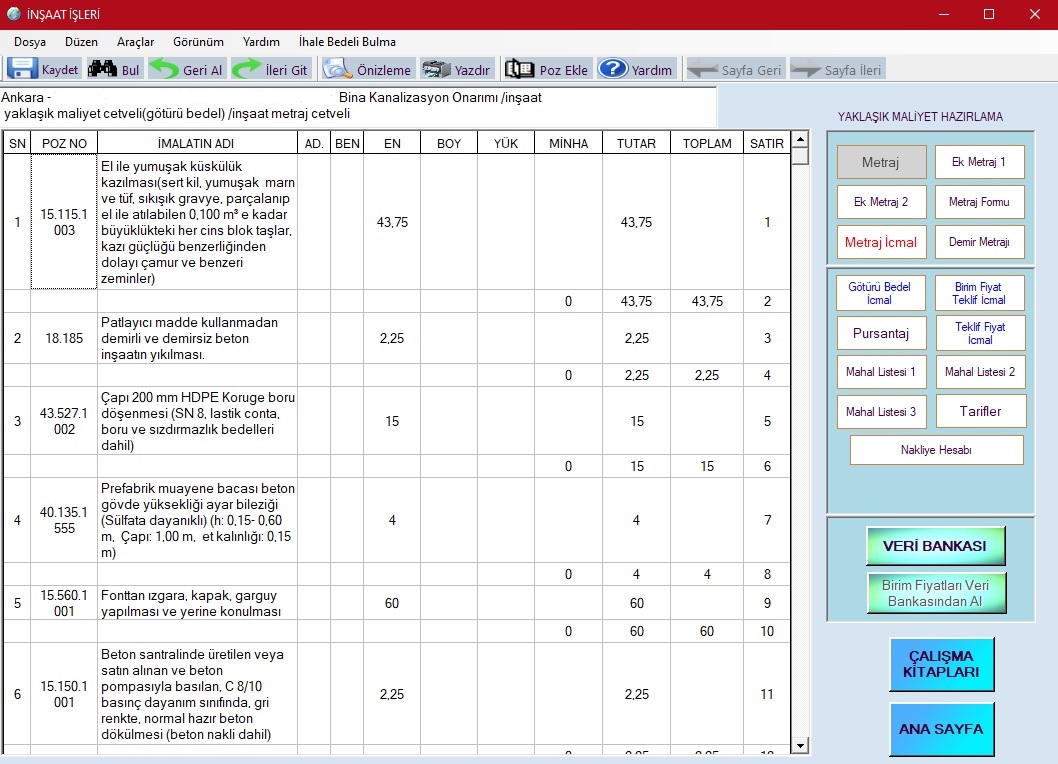
Task: Open Yardım question mark toolbar icon
Action: pos(612,69)
